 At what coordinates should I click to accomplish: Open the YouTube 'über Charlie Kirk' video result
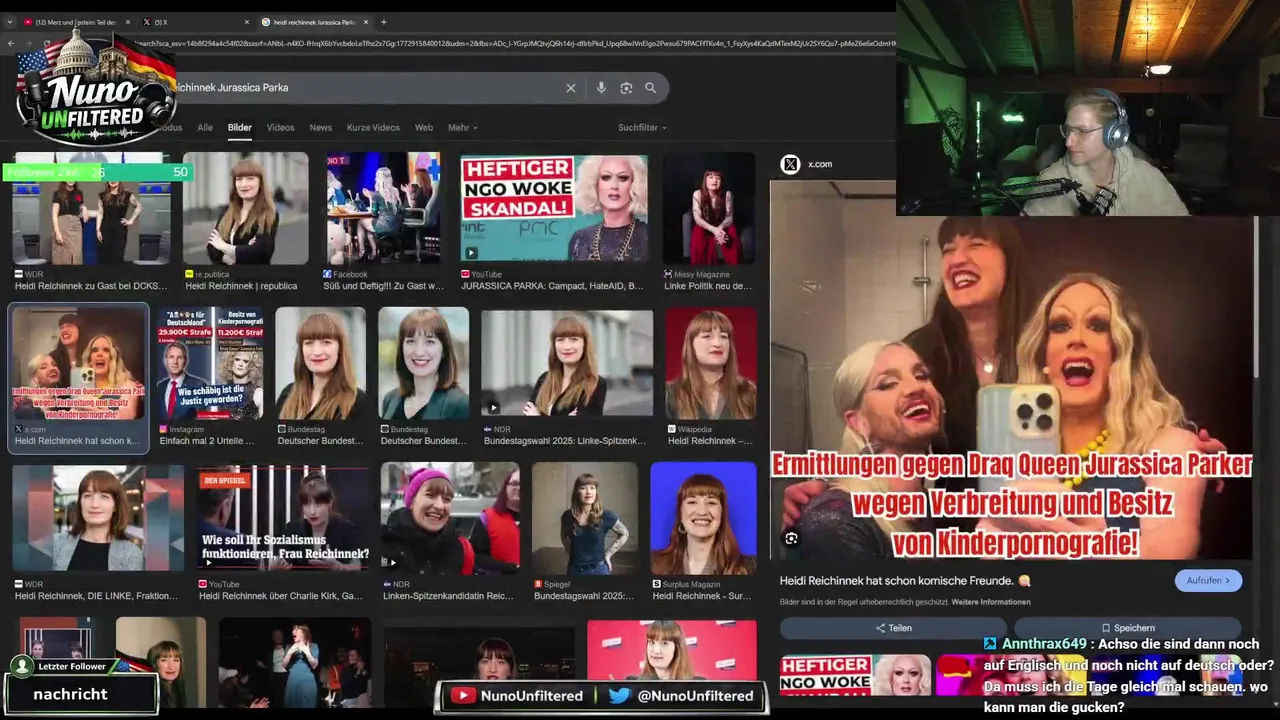(285, 532)
